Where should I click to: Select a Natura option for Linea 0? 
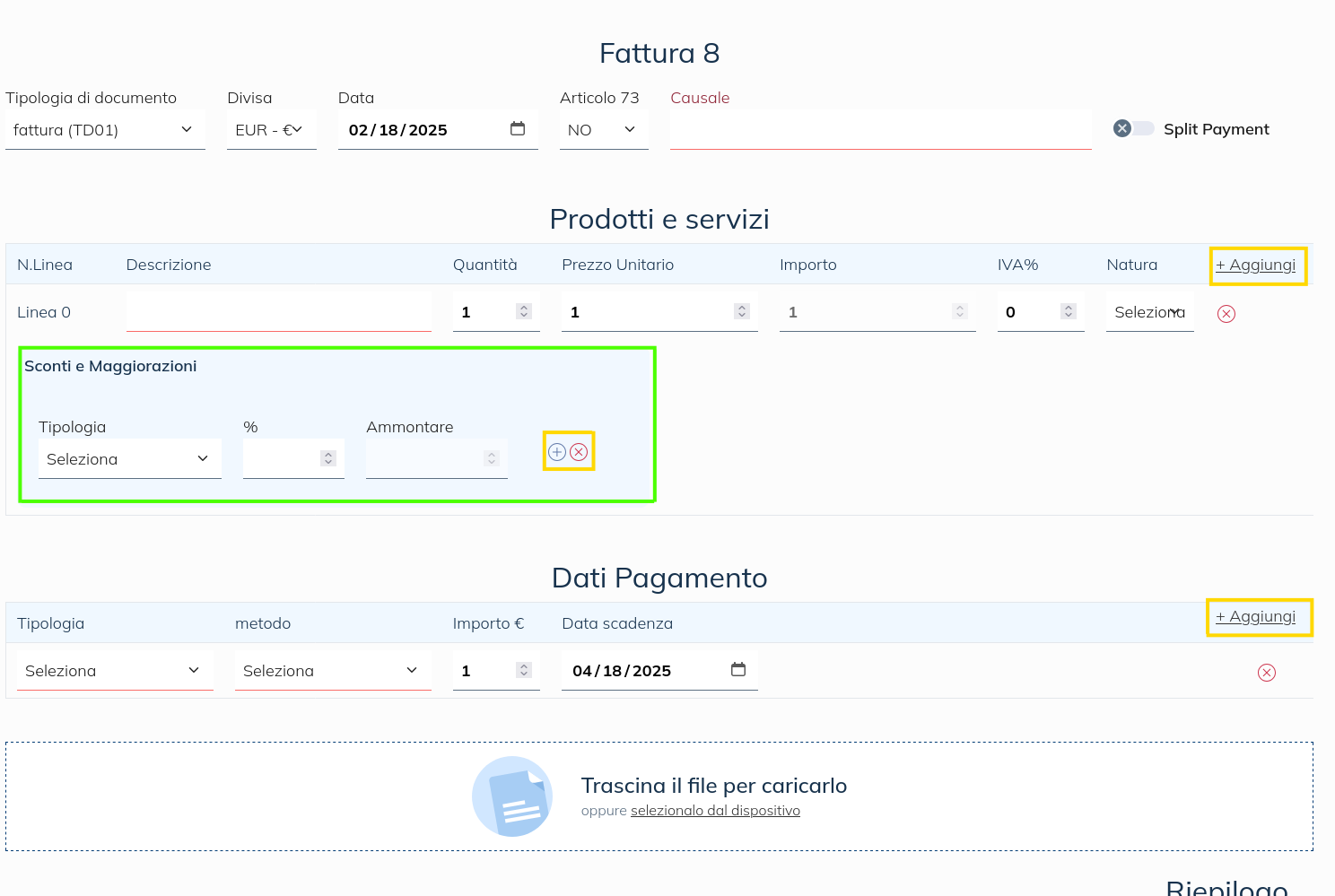1149,312
